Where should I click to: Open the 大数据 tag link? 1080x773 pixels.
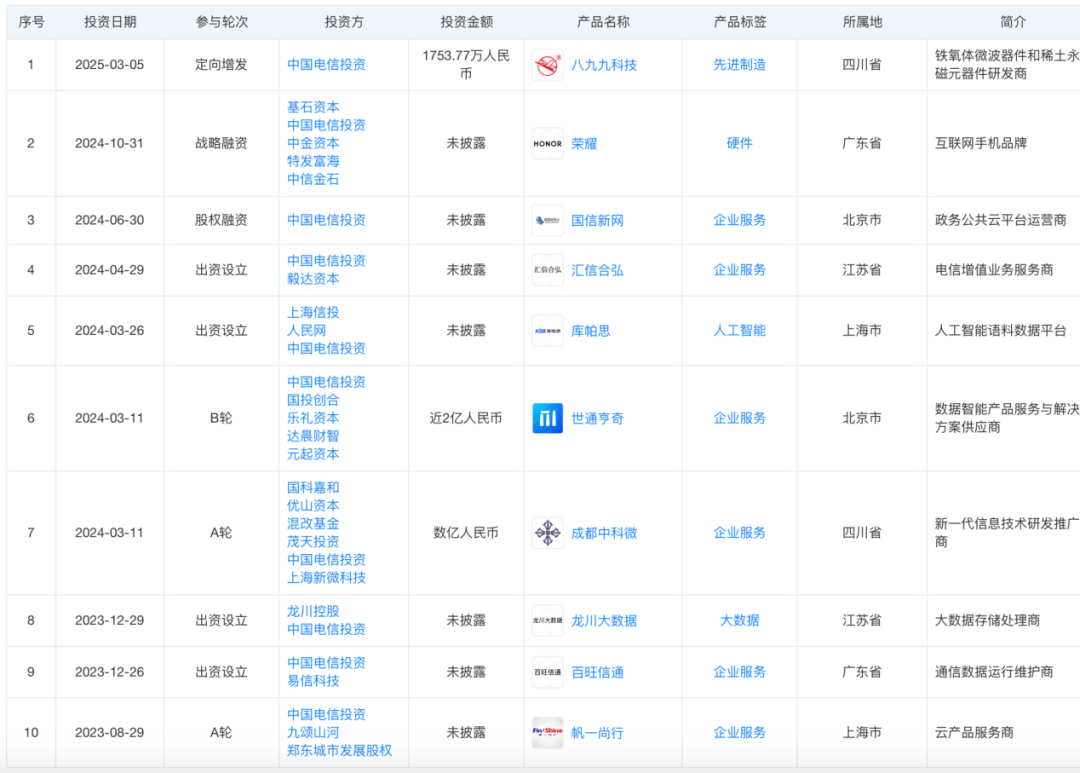tap(739, 621)
